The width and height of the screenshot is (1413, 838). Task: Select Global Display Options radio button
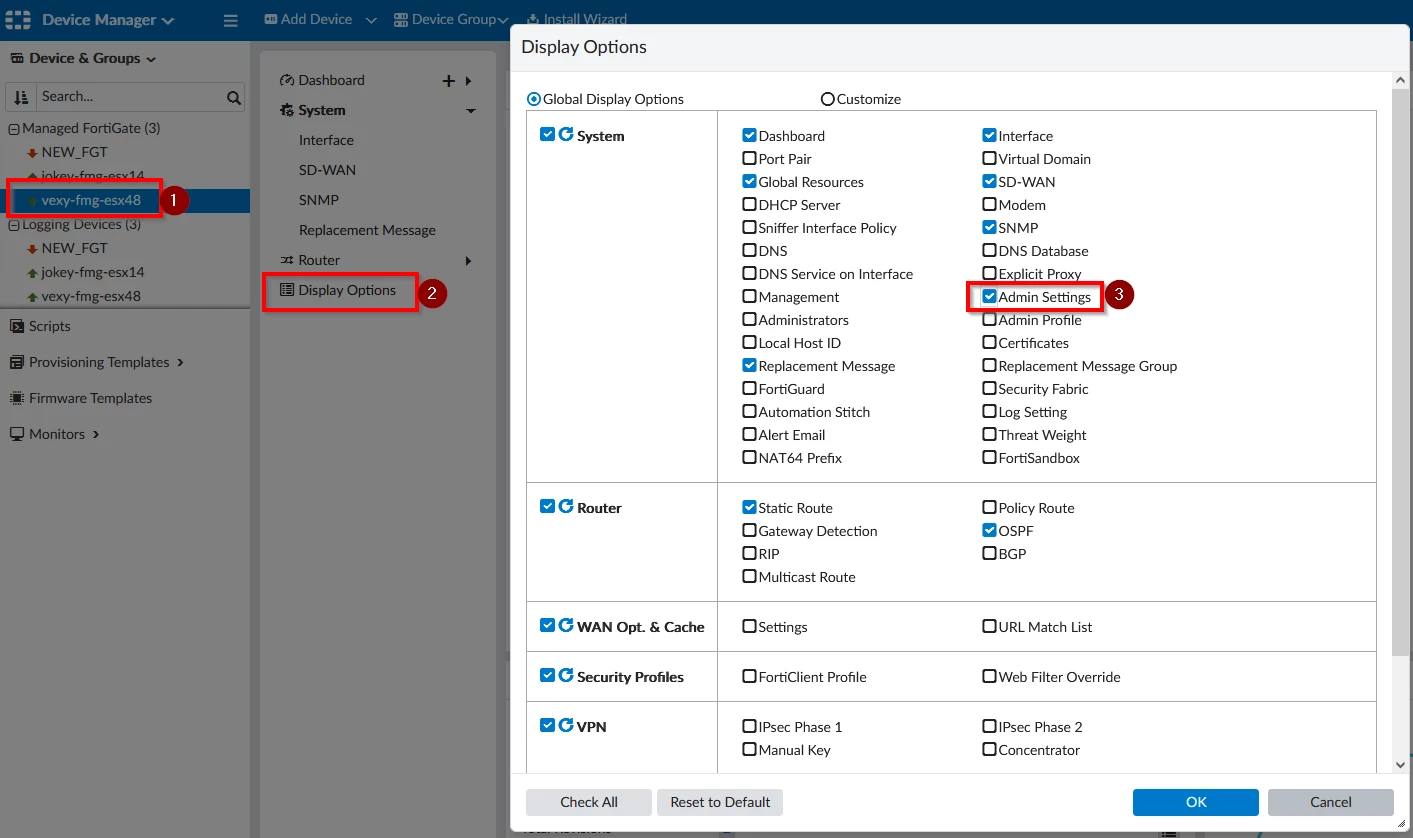(x=534, y=99)
